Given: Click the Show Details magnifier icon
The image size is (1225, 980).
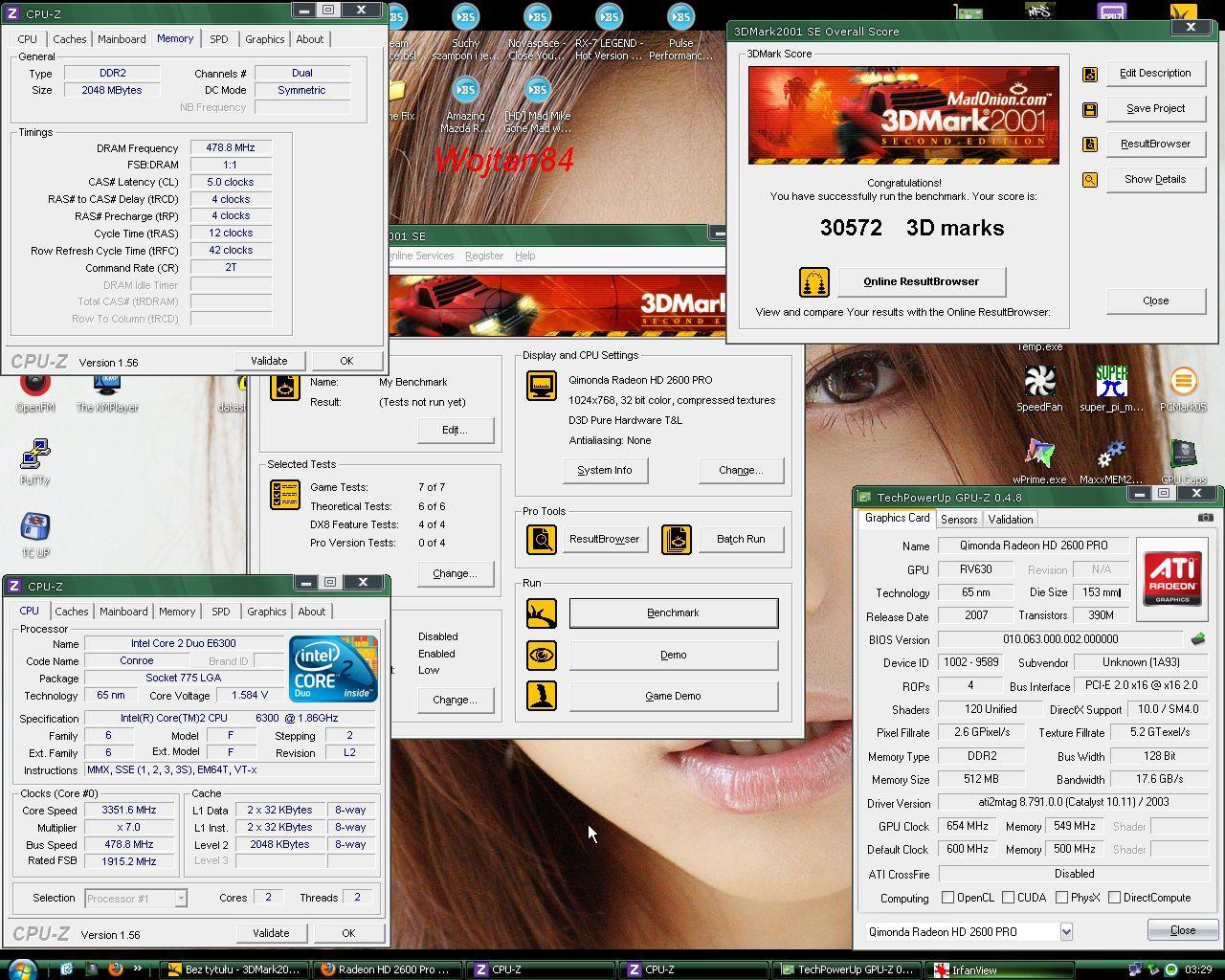Looking at the screenshot, I should 1089,180.
